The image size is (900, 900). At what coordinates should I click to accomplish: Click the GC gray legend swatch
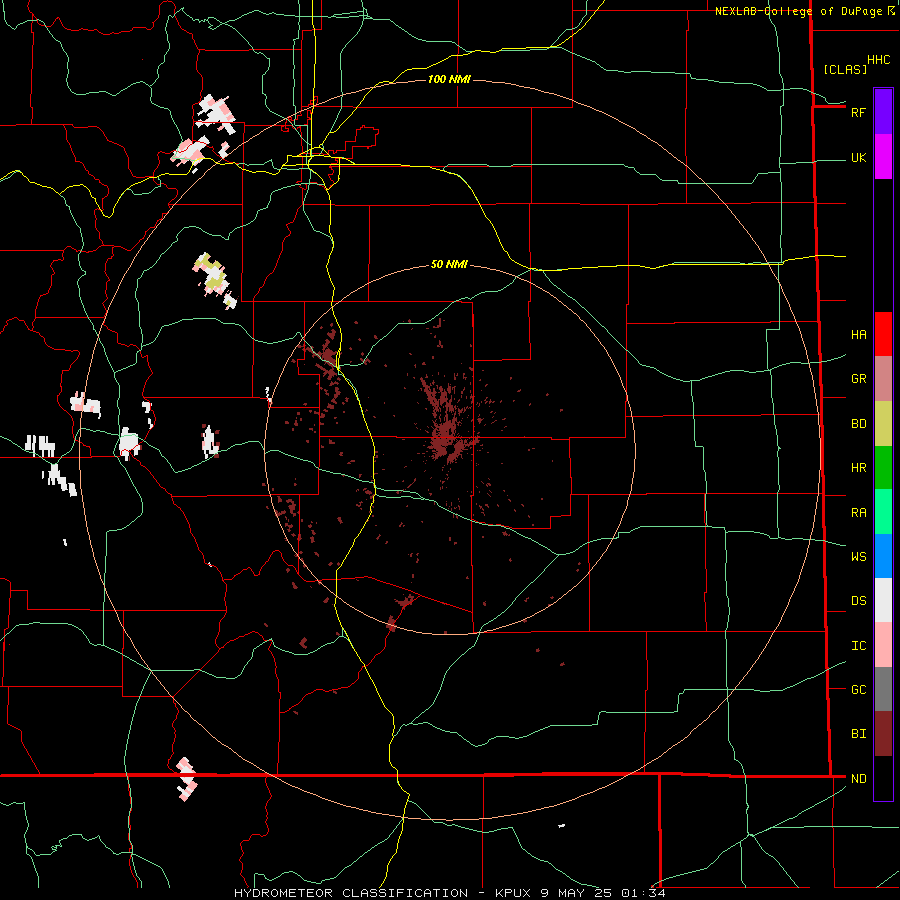coord(883,689)
